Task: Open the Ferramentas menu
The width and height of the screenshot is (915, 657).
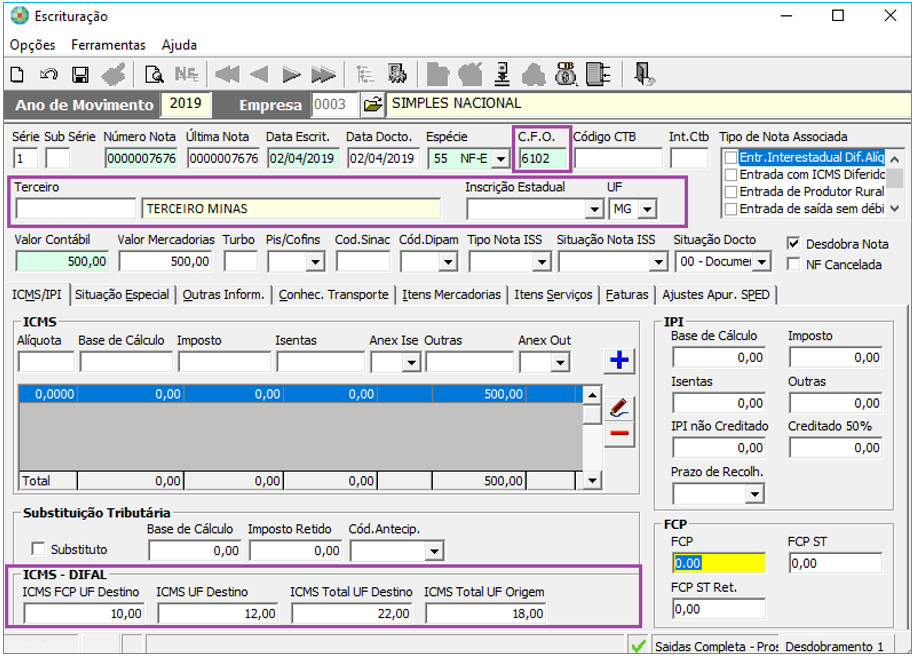Action: coord(108,45)
